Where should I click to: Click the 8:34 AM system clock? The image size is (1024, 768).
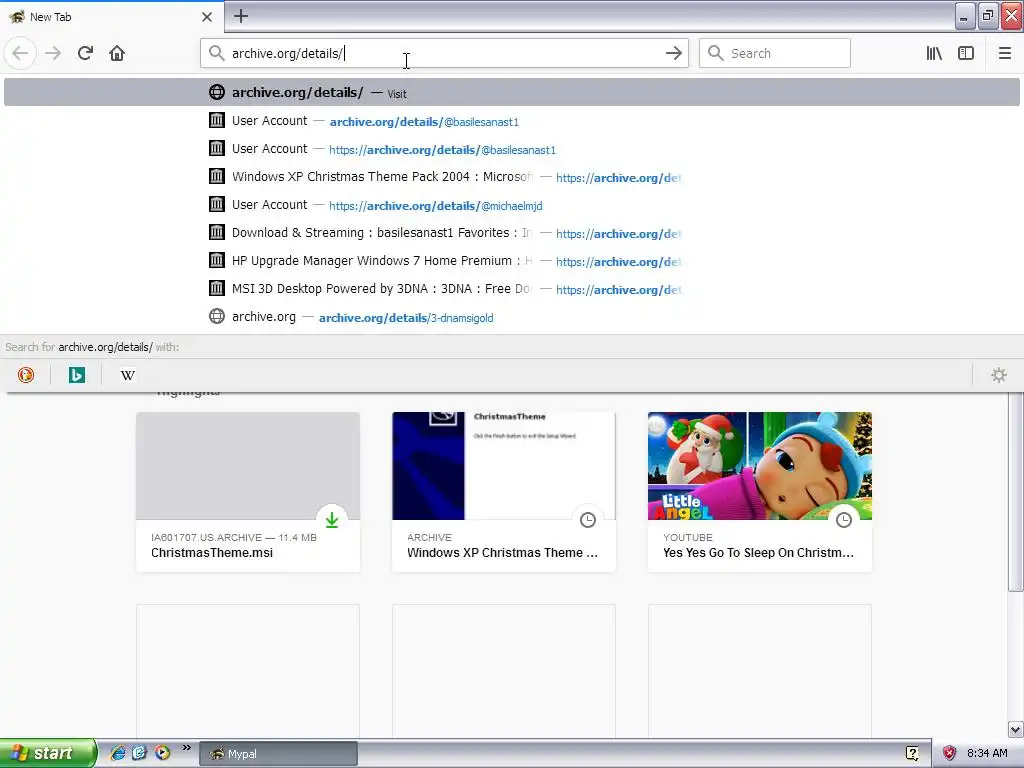[x=987, y=754]
